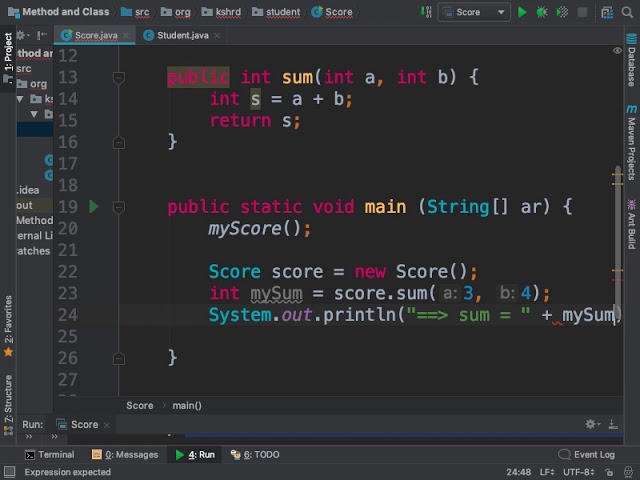Open the Event Log
Viewport: 640px width, 480px height.
(x=587, y=455)
